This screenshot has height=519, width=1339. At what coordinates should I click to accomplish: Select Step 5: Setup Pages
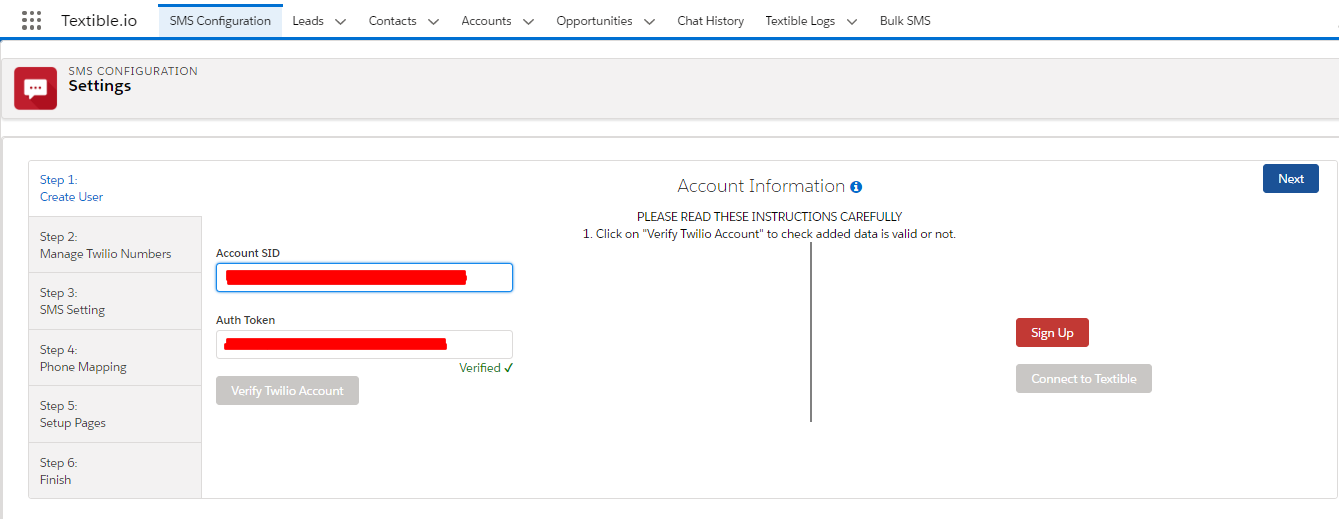(115, 414)
